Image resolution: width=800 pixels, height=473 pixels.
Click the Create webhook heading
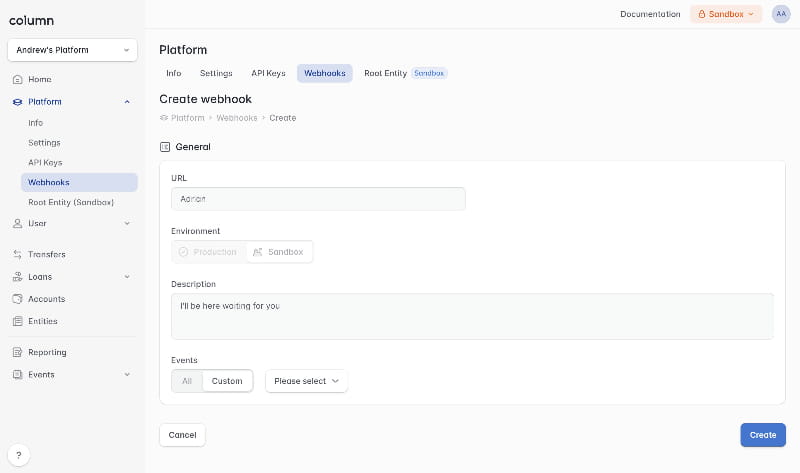[x=206, y=99]
